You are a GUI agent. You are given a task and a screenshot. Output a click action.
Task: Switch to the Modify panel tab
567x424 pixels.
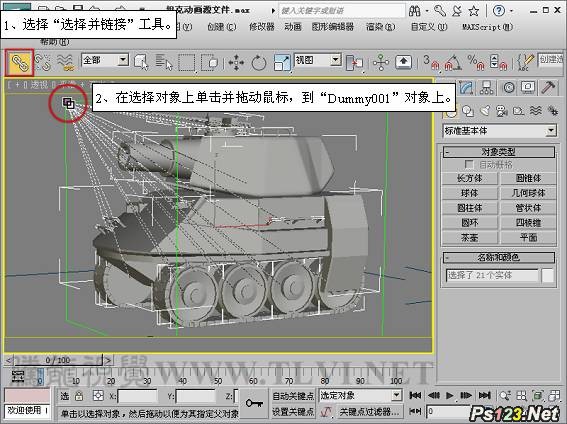coord(466,88)
